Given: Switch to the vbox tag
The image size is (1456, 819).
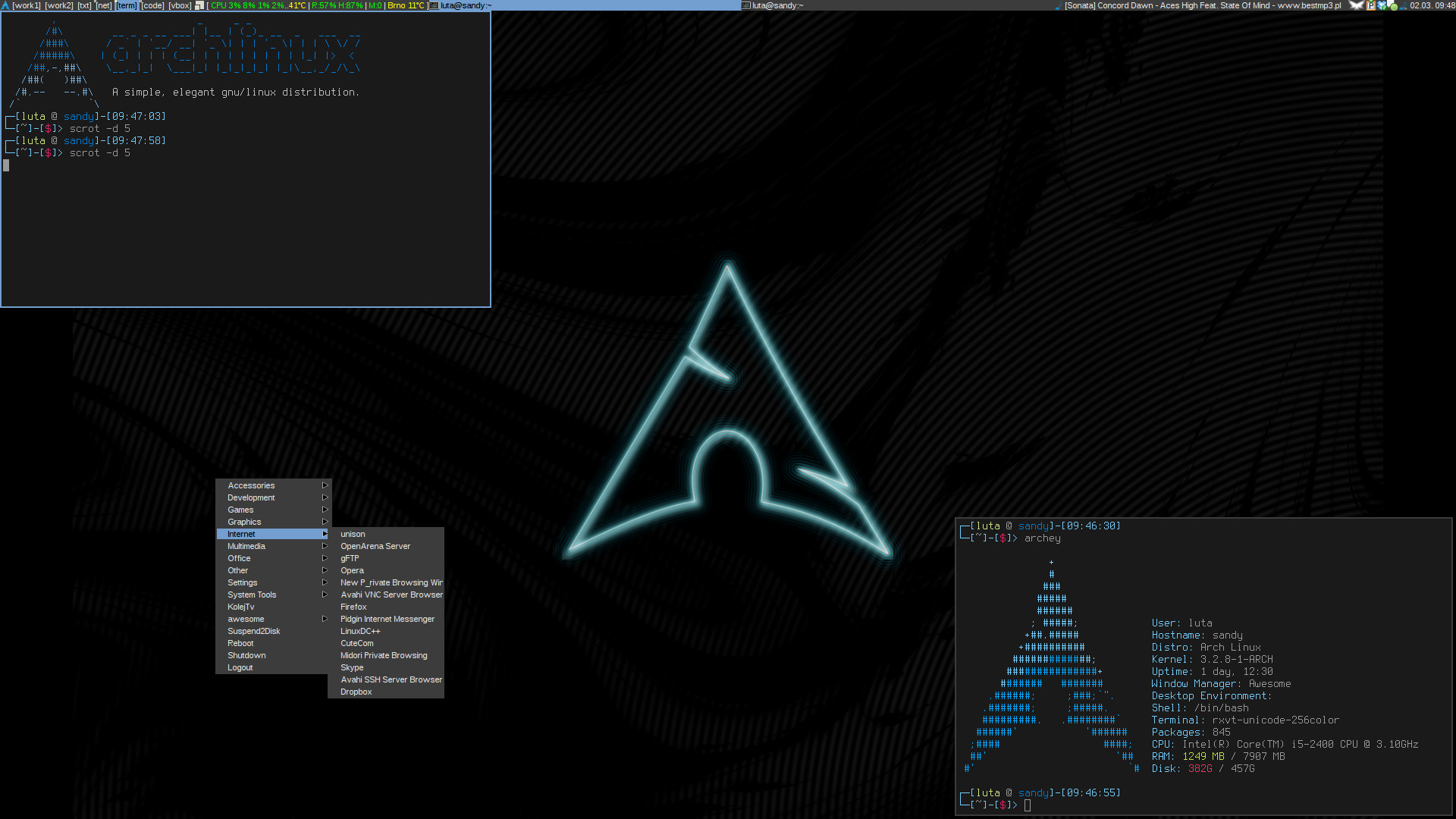Looking at the screenshot, I should click(180, 5).
